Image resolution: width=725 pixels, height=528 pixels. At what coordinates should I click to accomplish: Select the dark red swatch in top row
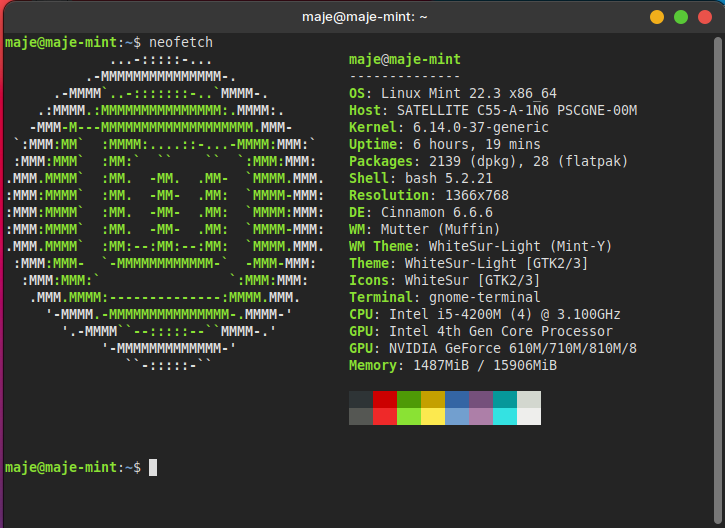pyautogui.click(x=385, y=399)
